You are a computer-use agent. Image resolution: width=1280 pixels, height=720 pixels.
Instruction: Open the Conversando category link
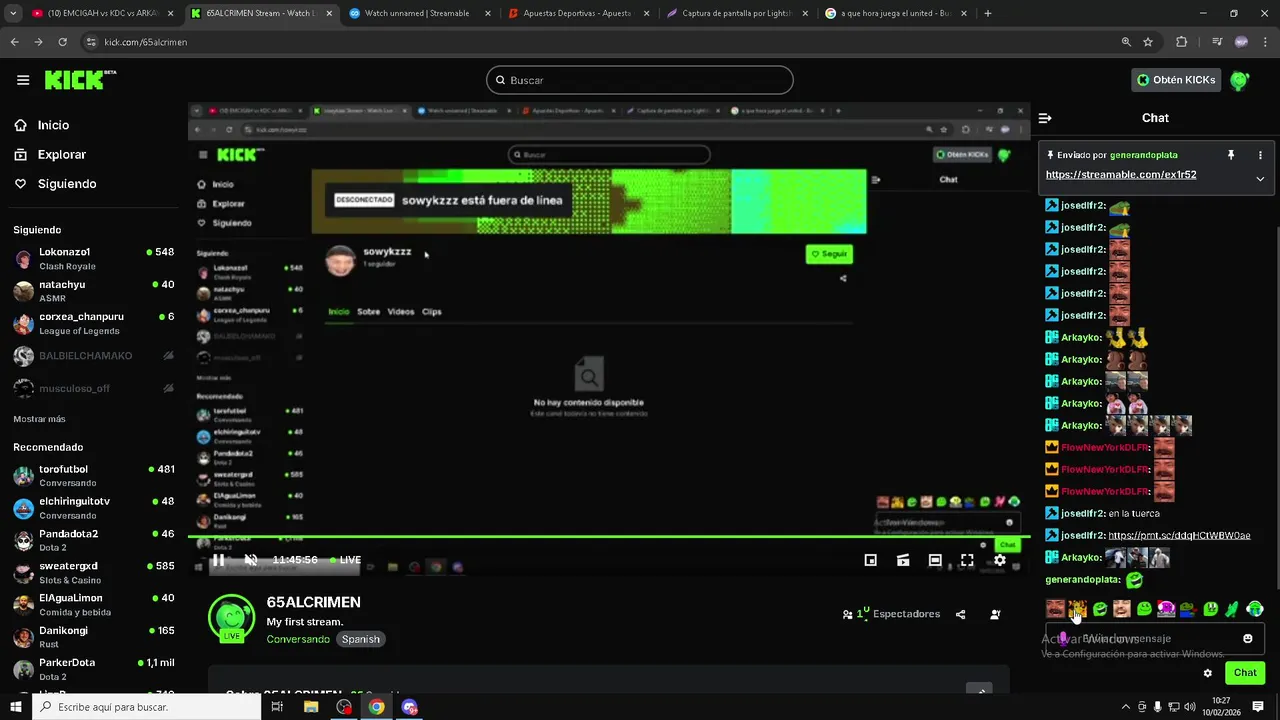click(x=298, y=639)
